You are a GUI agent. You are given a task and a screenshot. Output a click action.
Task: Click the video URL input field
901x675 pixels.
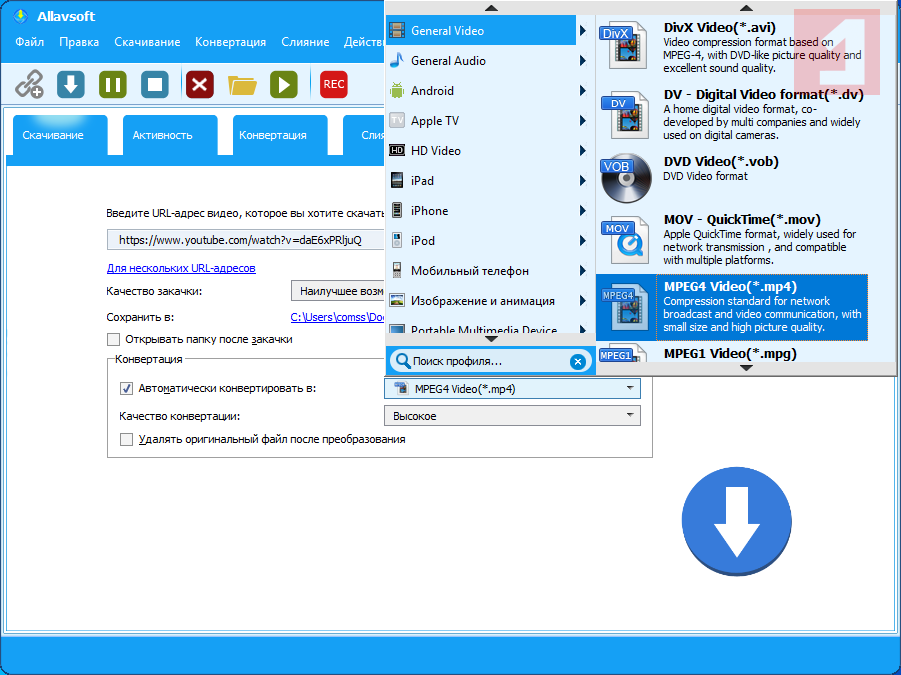coord(245,240)
